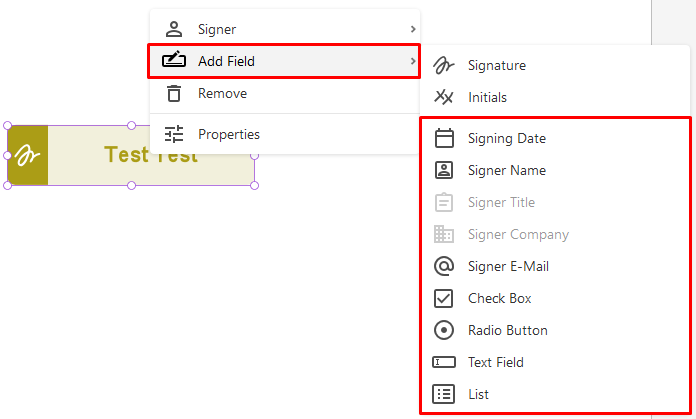Screen dimensions: 696x419
Task: Click the Signing Date calendar icon
Action: coord(444,138)
